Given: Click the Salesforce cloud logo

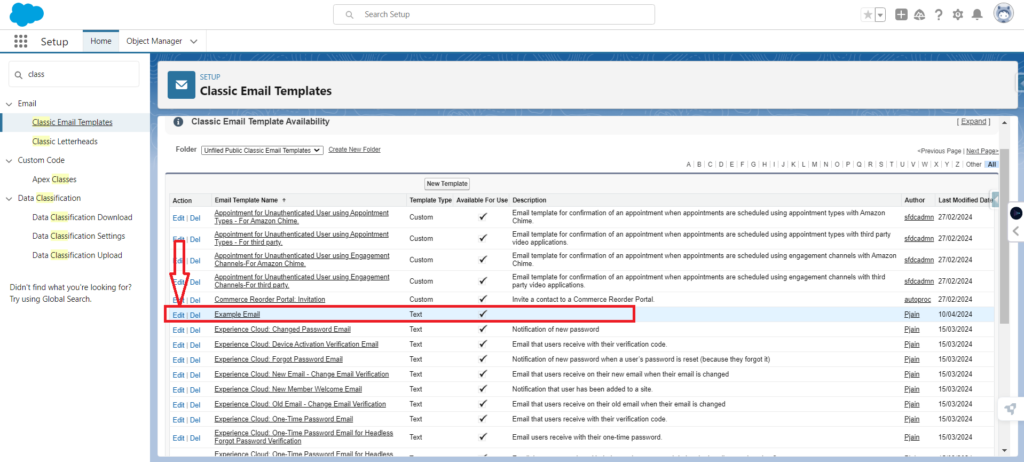Looking at the screenshot, I should [25, 14].
